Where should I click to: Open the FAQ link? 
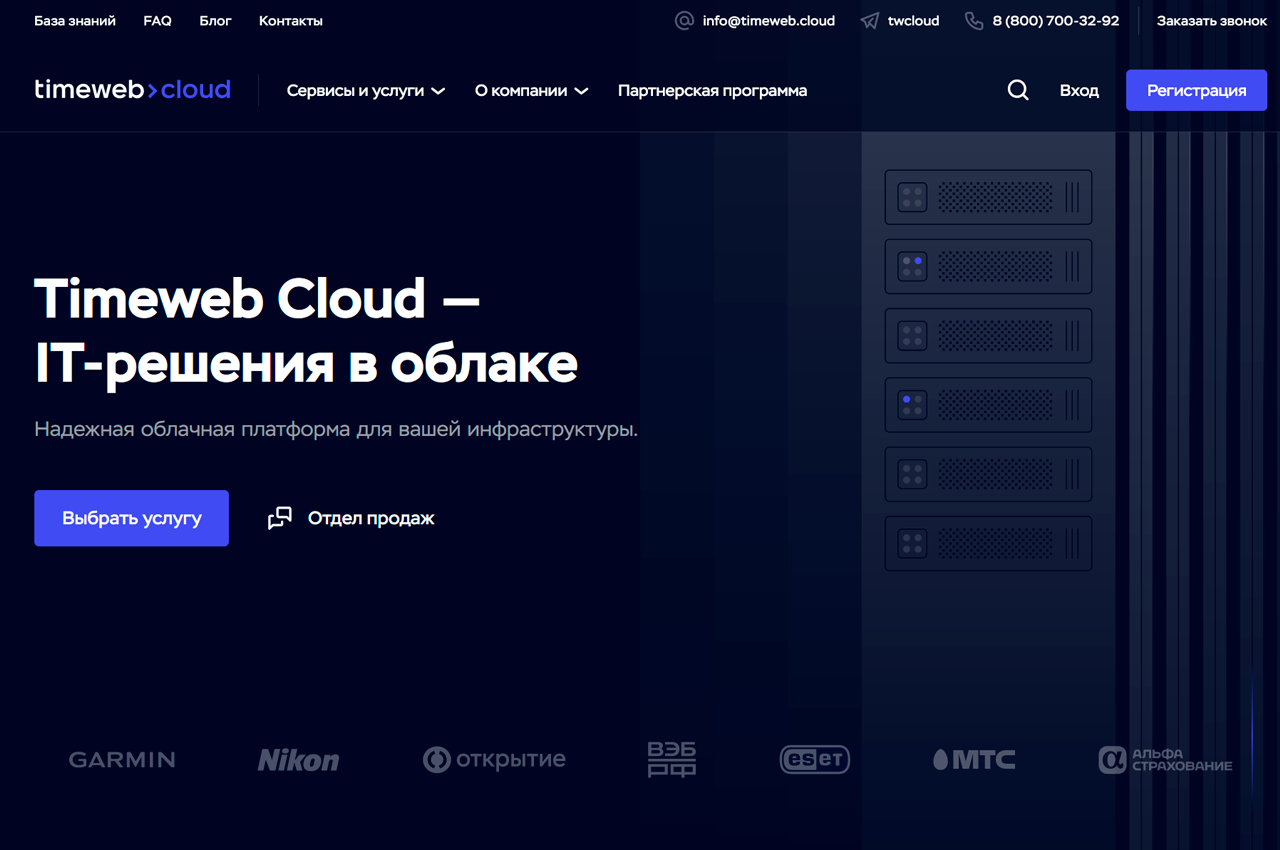pyautogui.click(x=157, y=21)
